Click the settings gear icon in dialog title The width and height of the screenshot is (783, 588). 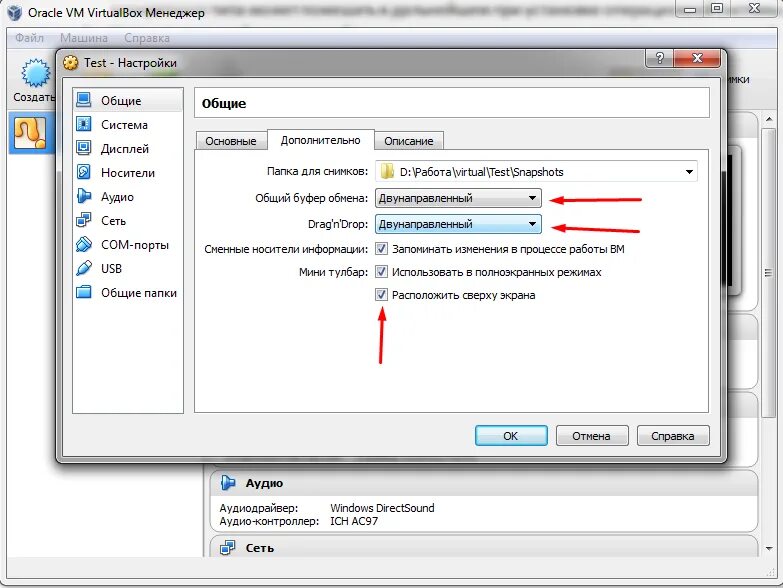click(71, 63)
